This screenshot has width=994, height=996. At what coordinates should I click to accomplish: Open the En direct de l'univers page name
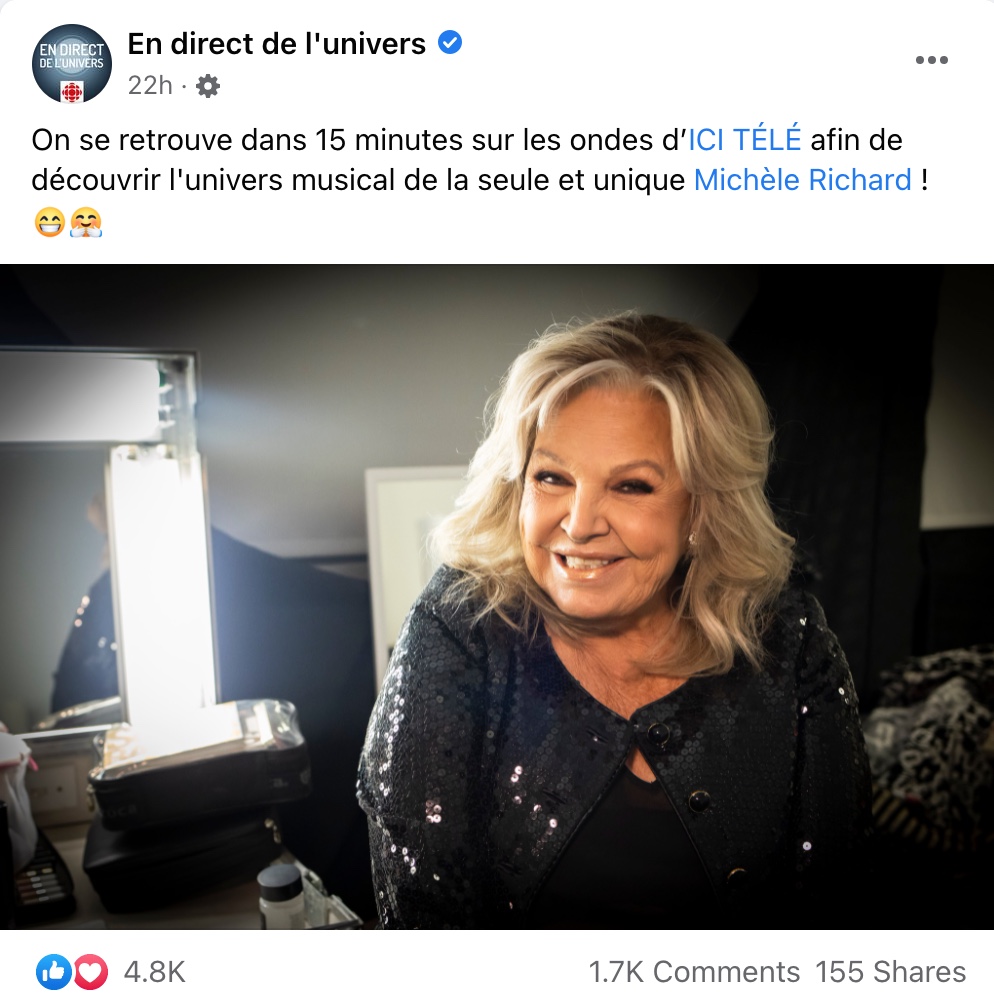click(x=277, y=44)
